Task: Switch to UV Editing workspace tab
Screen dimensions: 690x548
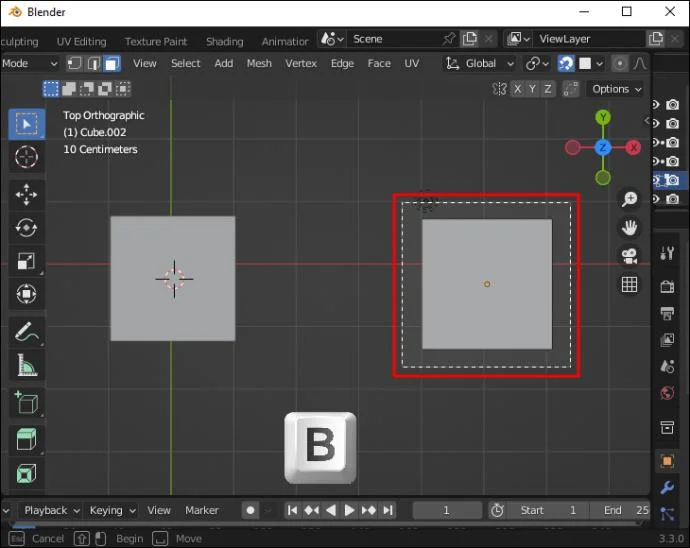Action: (x=81, y=42)
